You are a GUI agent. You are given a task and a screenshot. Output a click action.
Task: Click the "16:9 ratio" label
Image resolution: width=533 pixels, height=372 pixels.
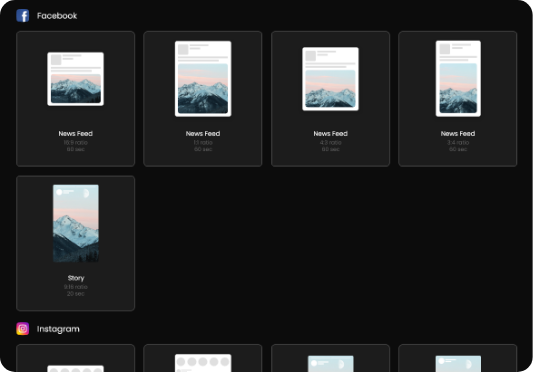tap(75, 142)
